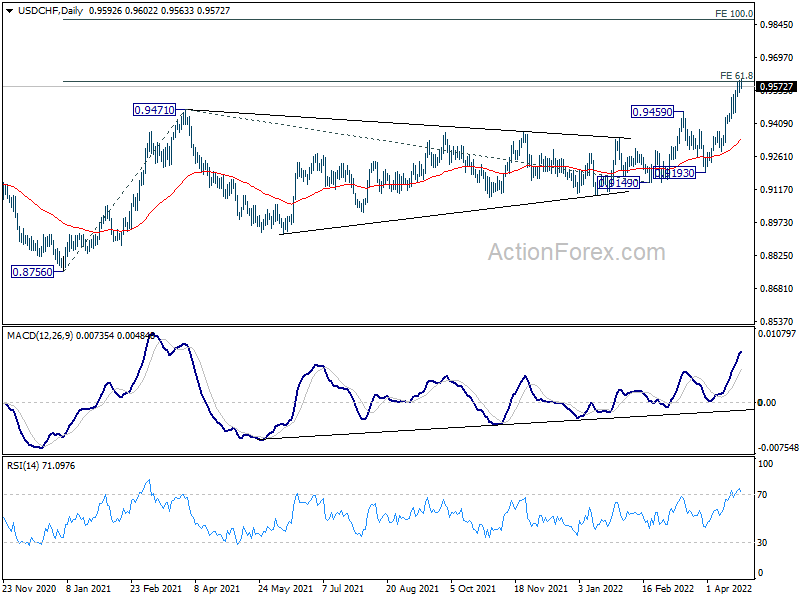Select the 1 Apr 2022 date marker
800x600 pixels.
click(730, 588)
